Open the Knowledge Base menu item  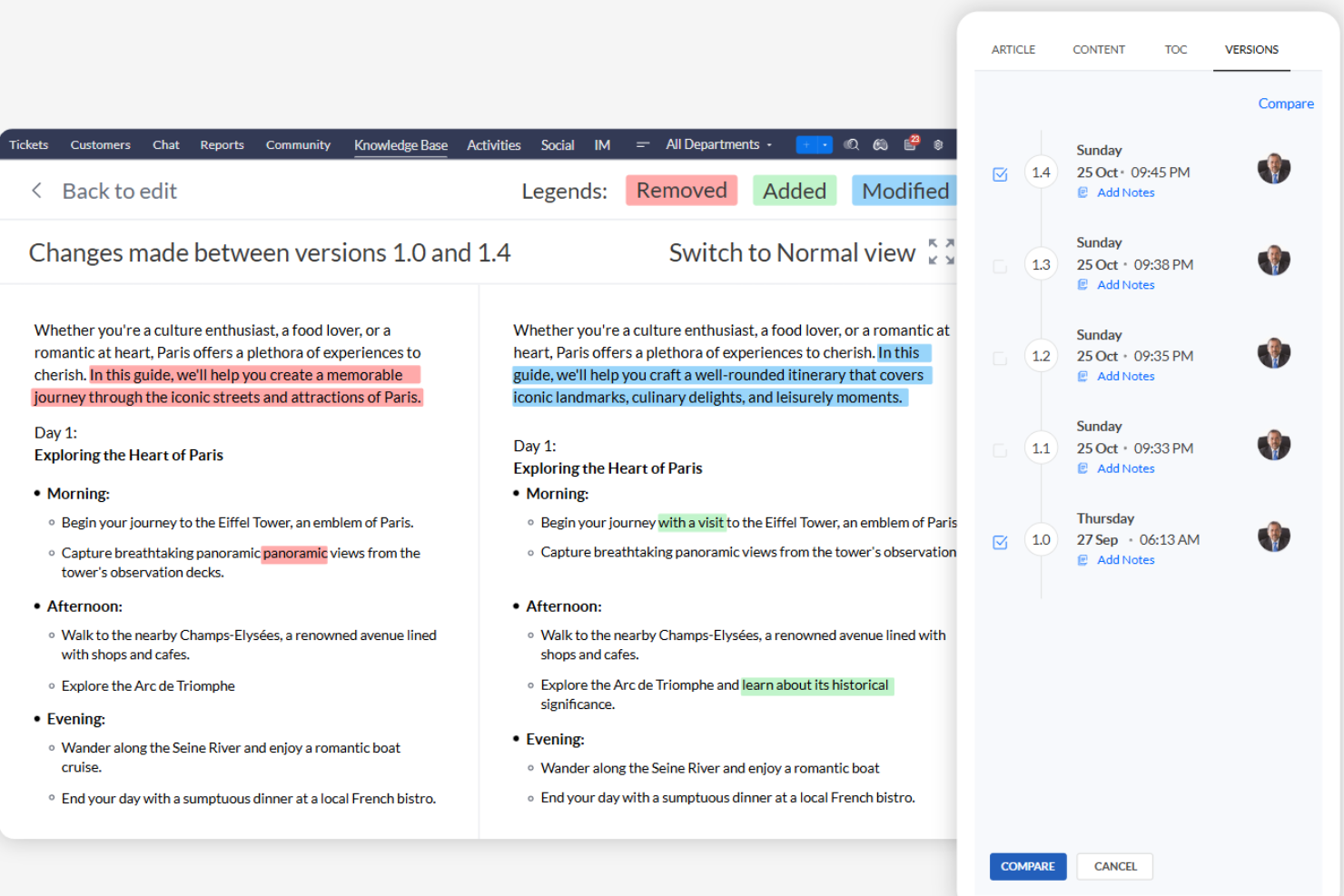pos(400,144)
